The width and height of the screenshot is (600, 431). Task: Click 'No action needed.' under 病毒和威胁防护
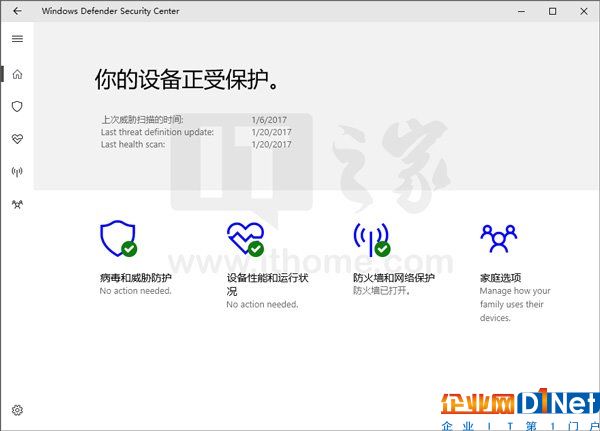coord(135,291)
